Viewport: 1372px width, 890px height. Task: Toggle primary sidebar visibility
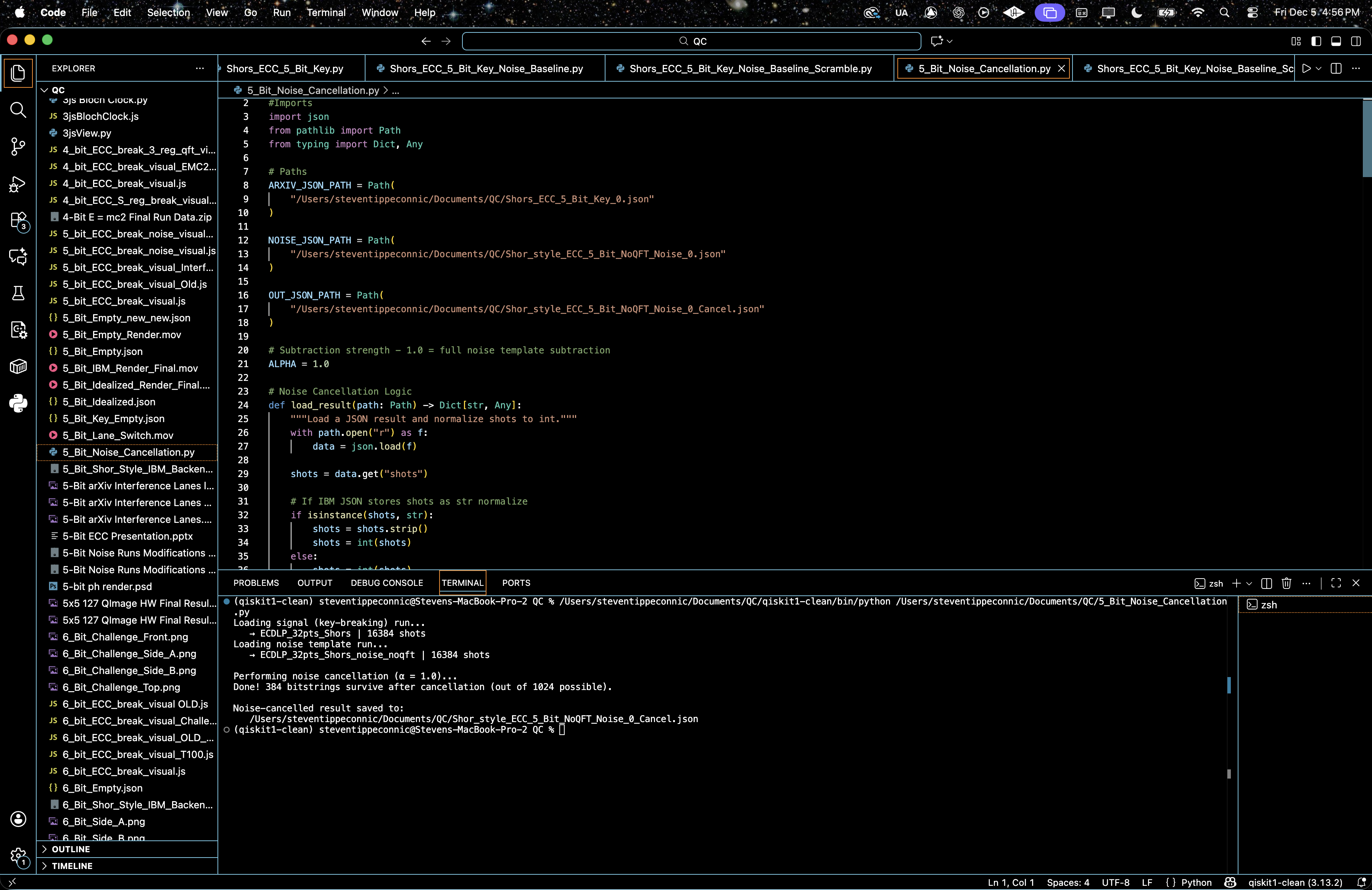pyautogui.click(x=1316, y=41)
